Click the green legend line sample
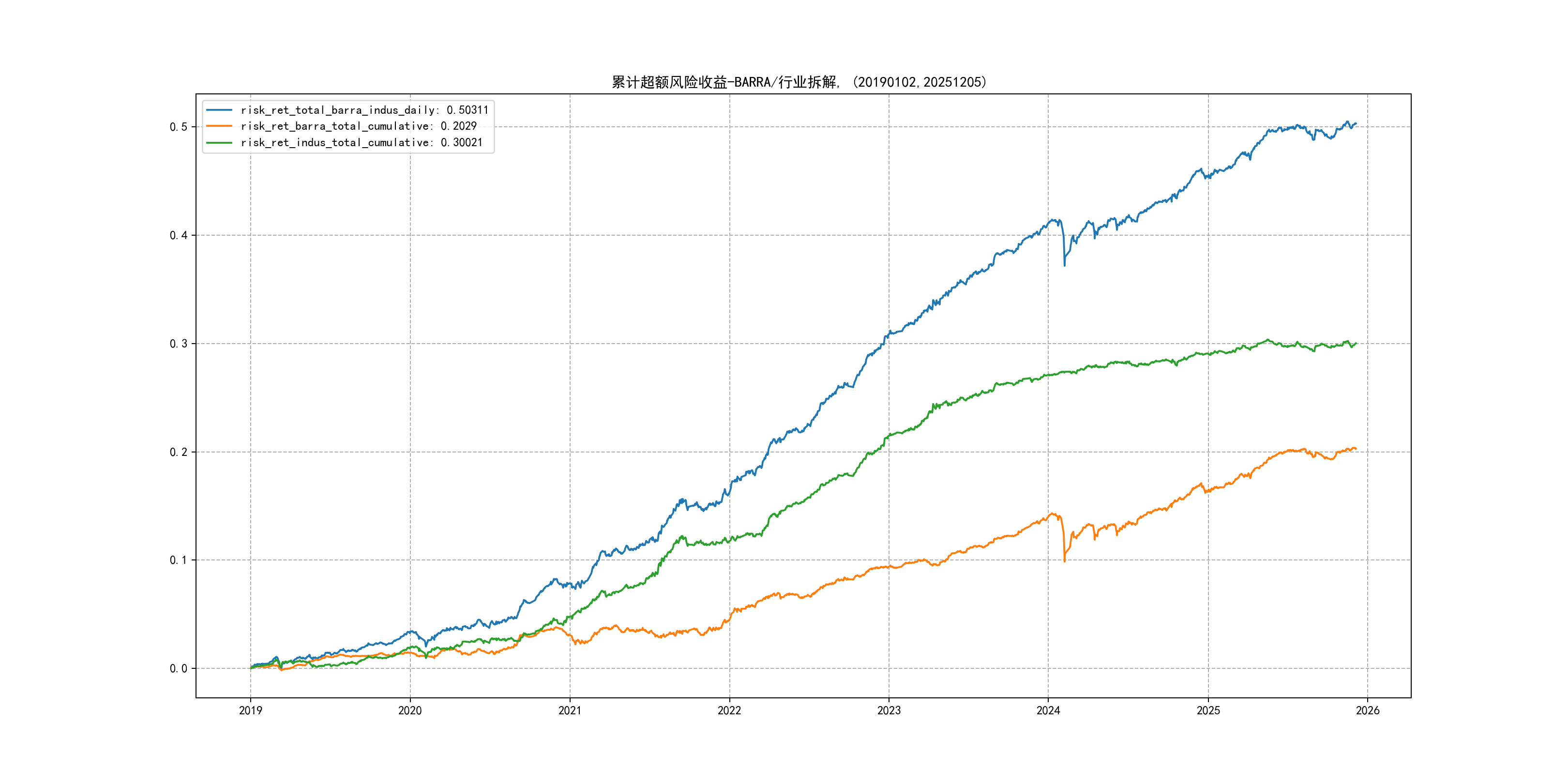1568x784 pixels. point(219,142)
